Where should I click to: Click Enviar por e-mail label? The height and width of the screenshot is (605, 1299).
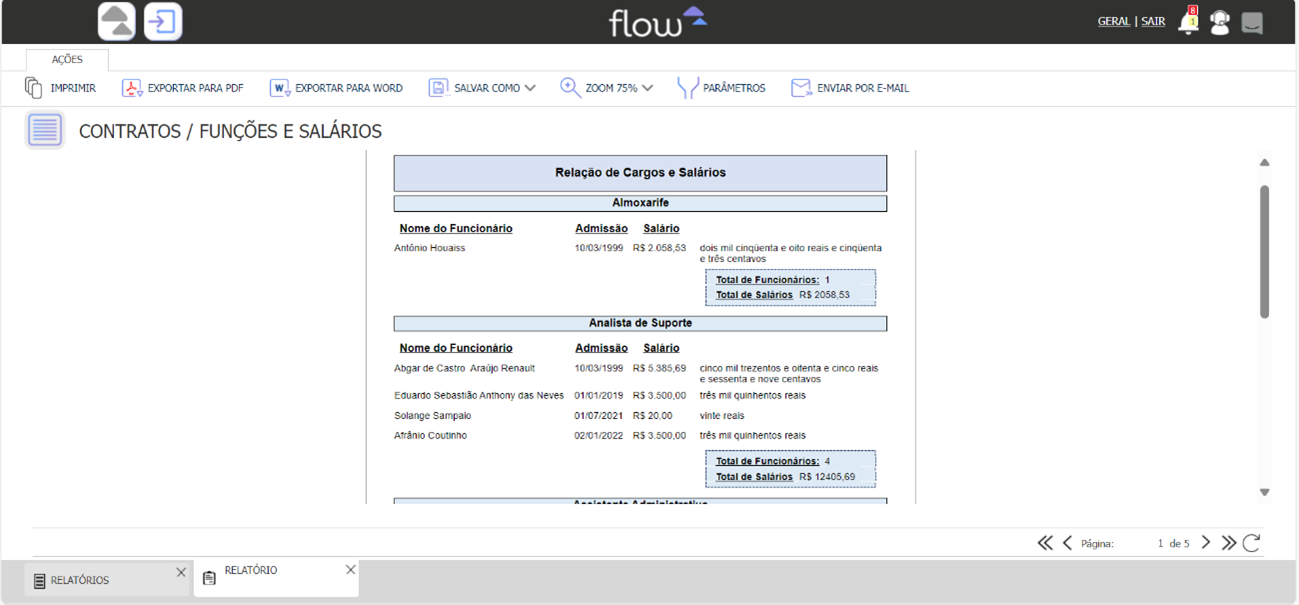(x=863, y=88)
